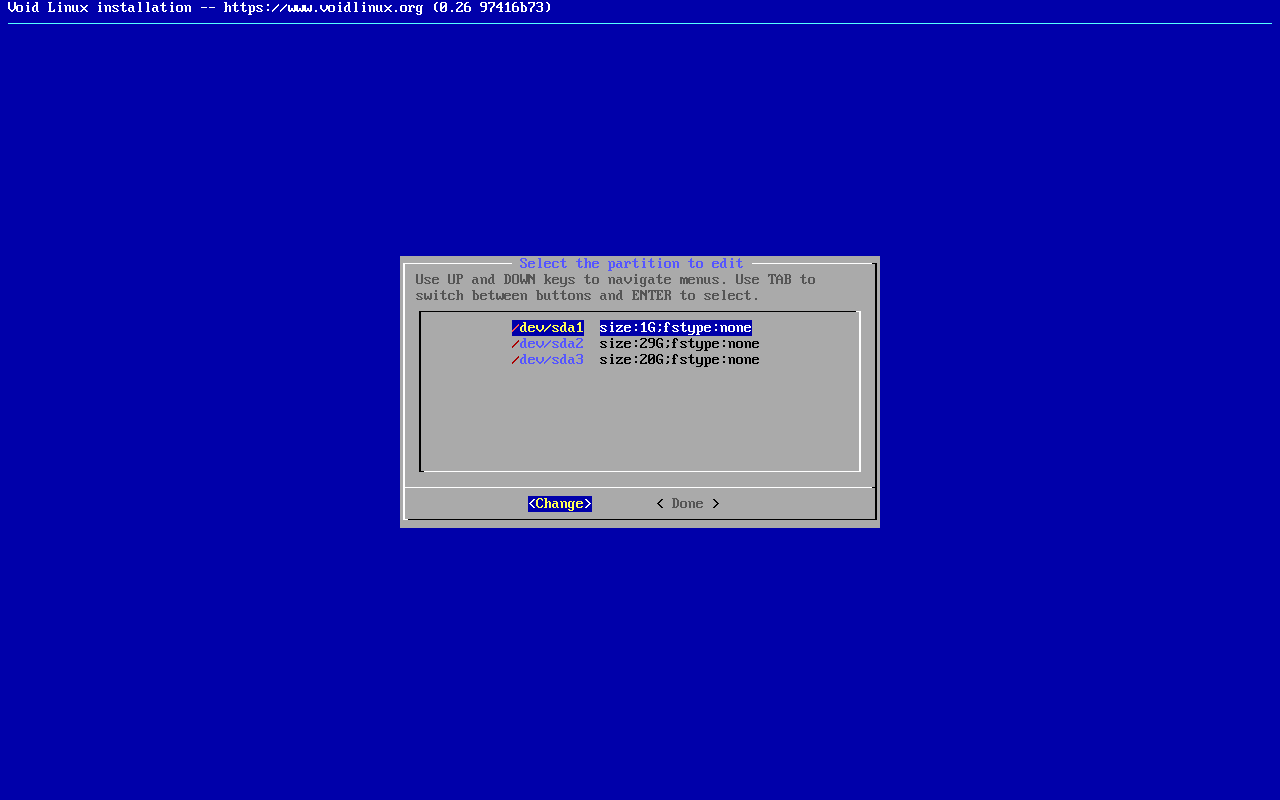Click the word ENTER in the instructions

[x=652, y=296]
